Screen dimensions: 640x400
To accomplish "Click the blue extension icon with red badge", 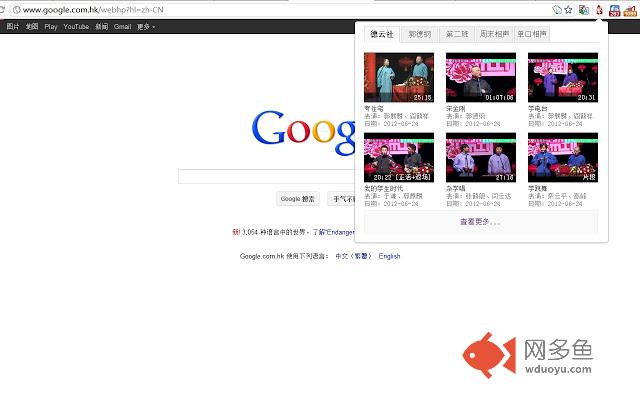I will [614, 10].
